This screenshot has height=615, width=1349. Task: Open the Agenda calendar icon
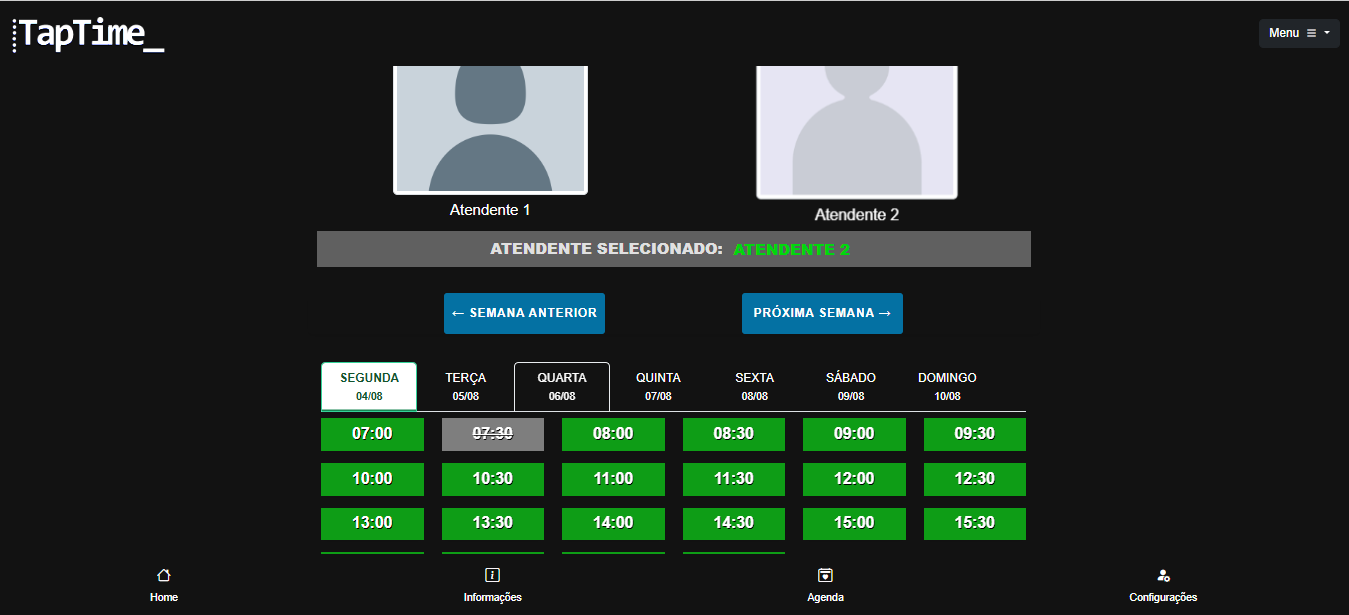coord(825,574)
